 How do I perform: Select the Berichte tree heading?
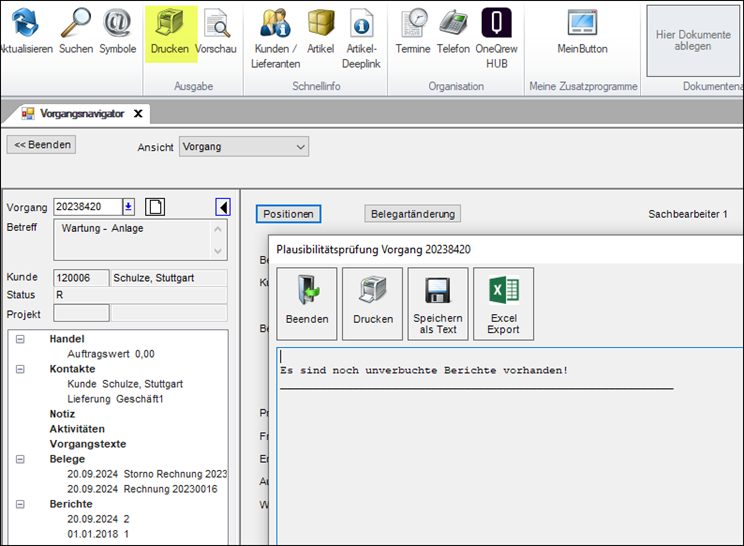point(71,504)
